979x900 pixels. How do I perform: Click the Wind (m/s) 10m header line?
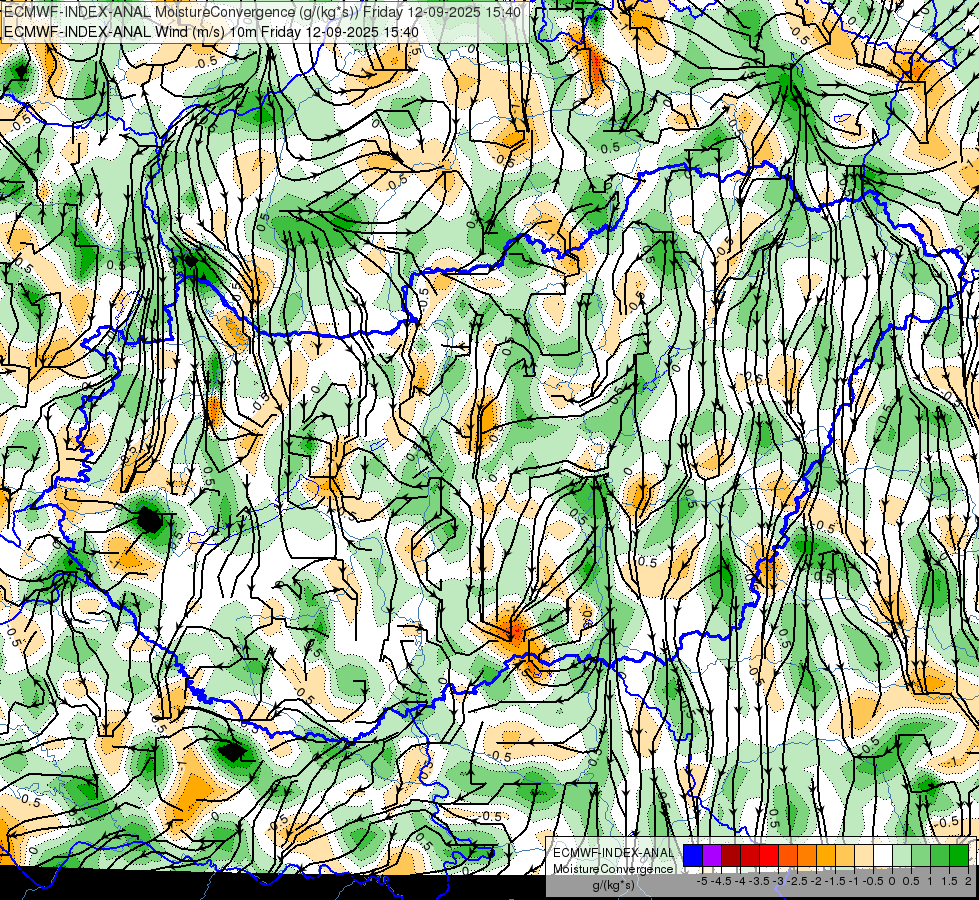click(x=211, y=31)
